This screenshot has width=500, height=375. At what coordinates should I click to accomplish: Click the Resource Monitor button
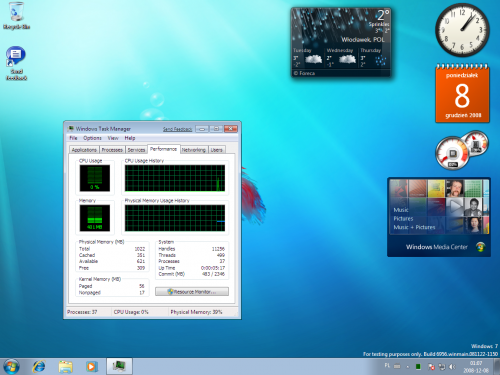tap(192, 292)
